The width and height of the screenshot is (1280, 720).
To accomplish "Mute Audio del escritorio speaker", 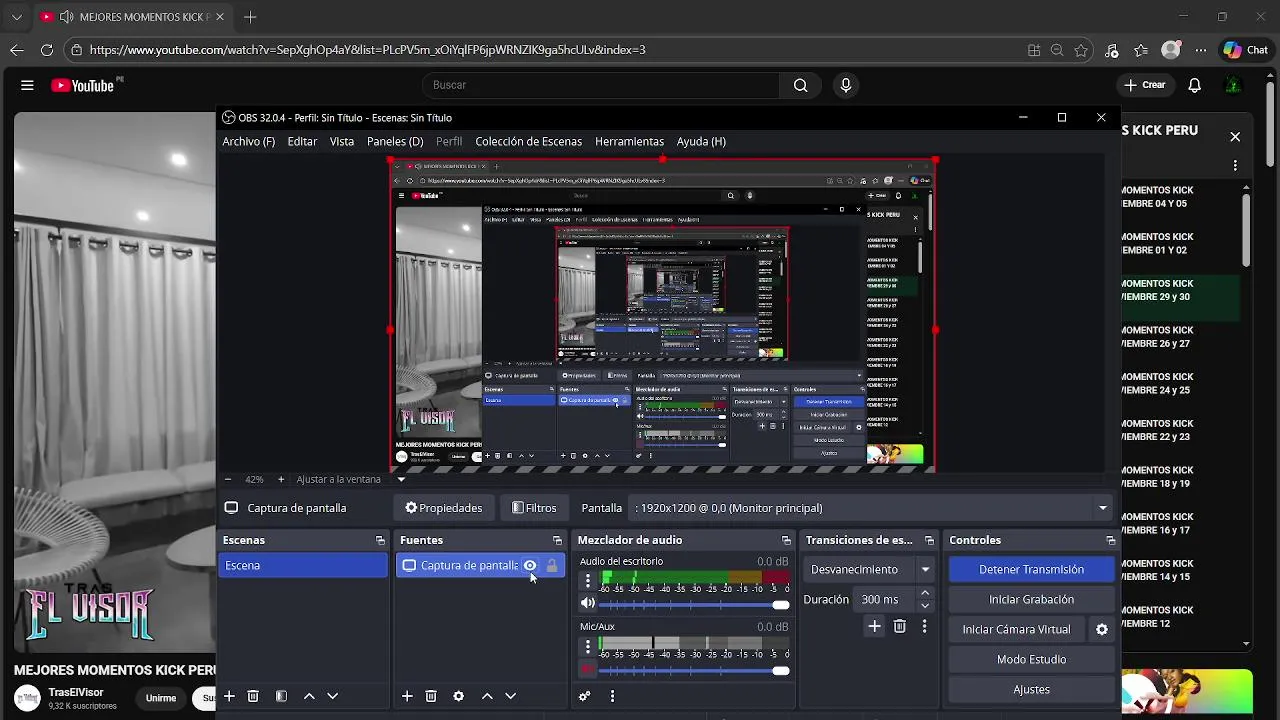I will (588, 603).
